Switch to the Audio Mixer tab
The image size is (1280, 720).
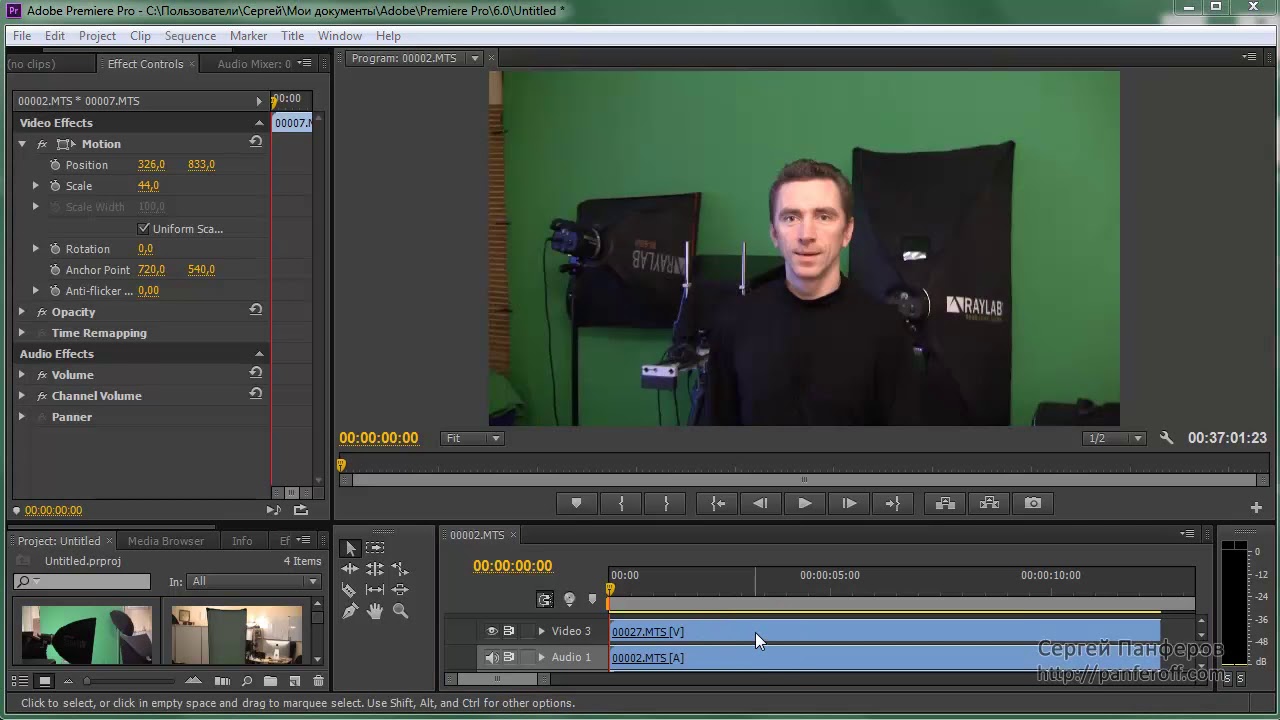point(254,64)
